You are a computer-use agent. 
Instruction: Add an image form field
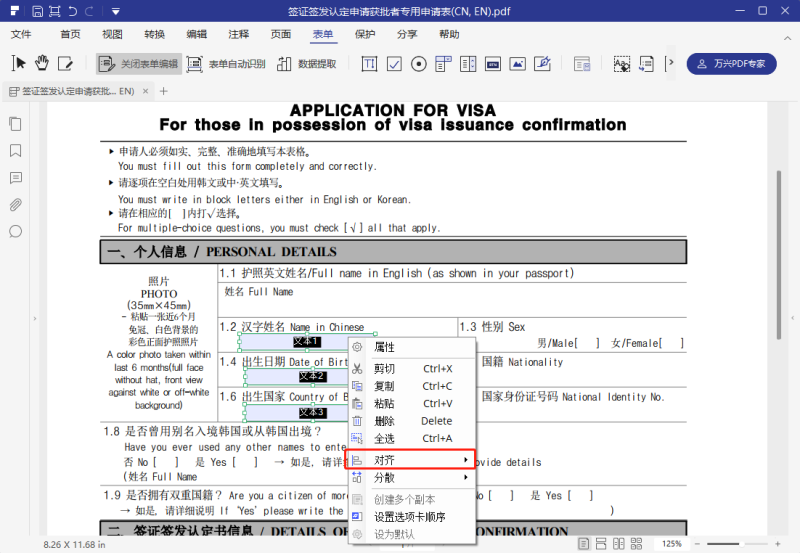click(517, 64)
